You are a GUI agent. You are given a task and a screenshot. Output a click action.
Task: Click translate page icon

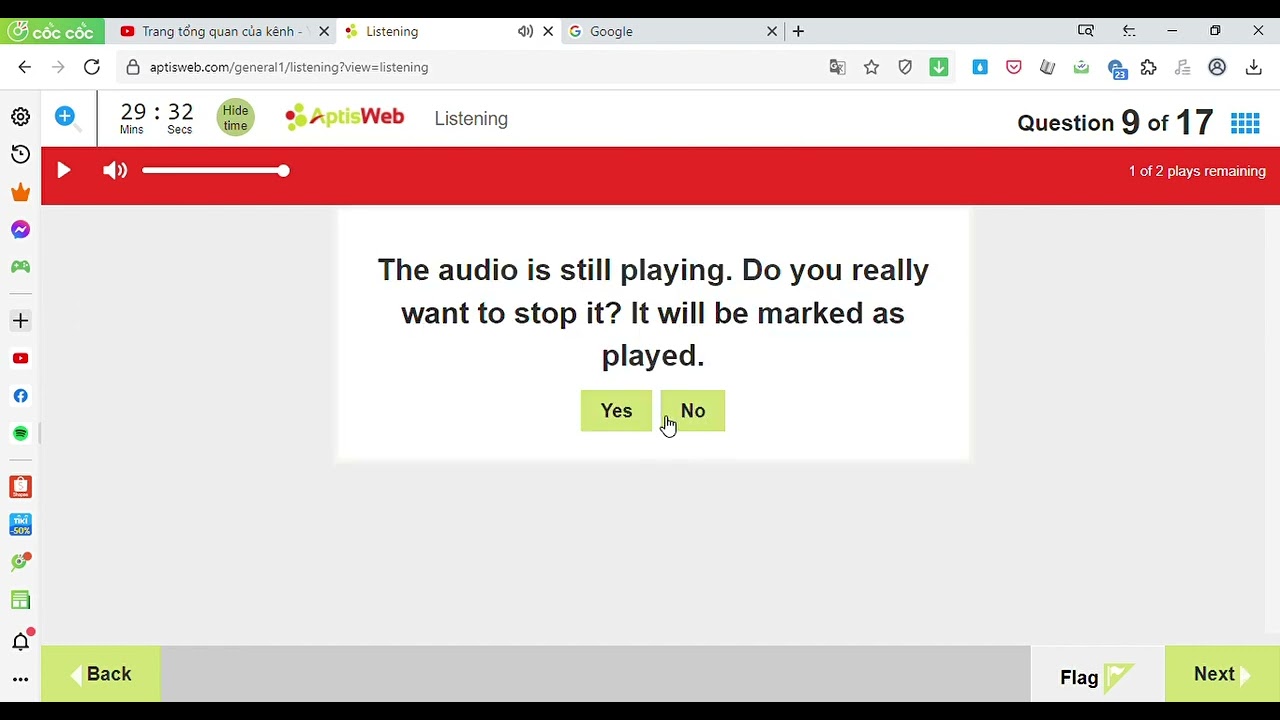[x=838, y=67]
